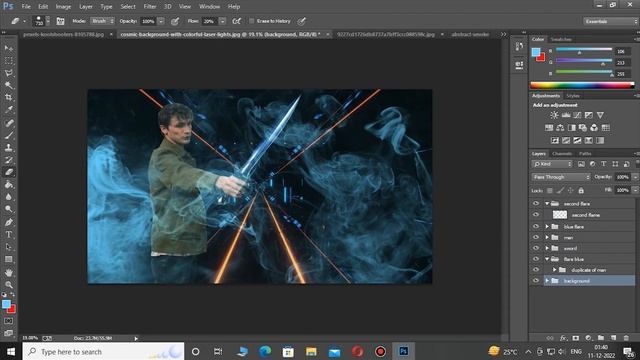This screenshot has height=360, width=640.
Task: Add a Curves adjustment
Action: [577, 115]
